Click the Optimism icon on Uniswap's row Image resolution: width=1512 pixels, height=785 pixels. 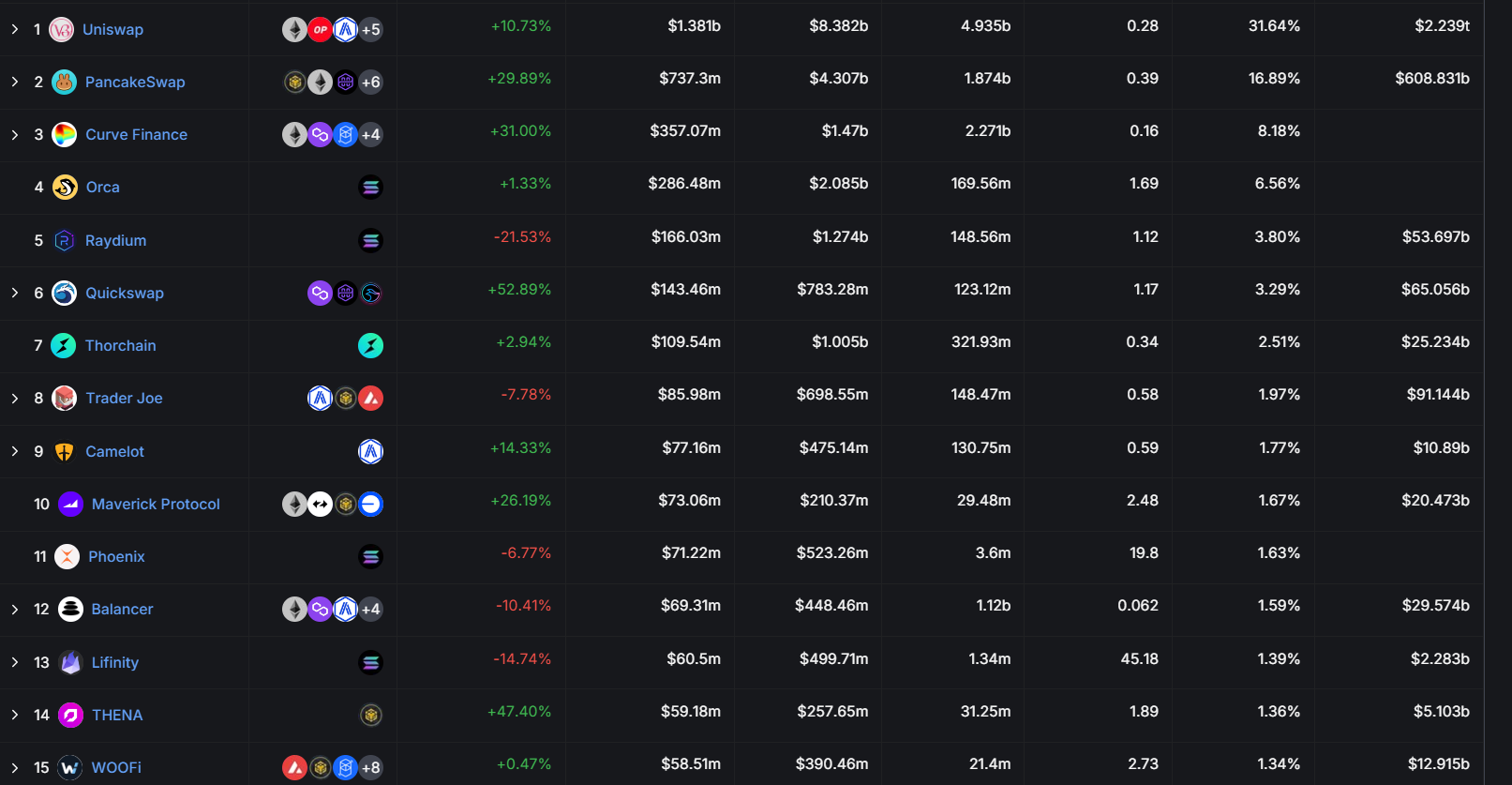coord(320,29)
